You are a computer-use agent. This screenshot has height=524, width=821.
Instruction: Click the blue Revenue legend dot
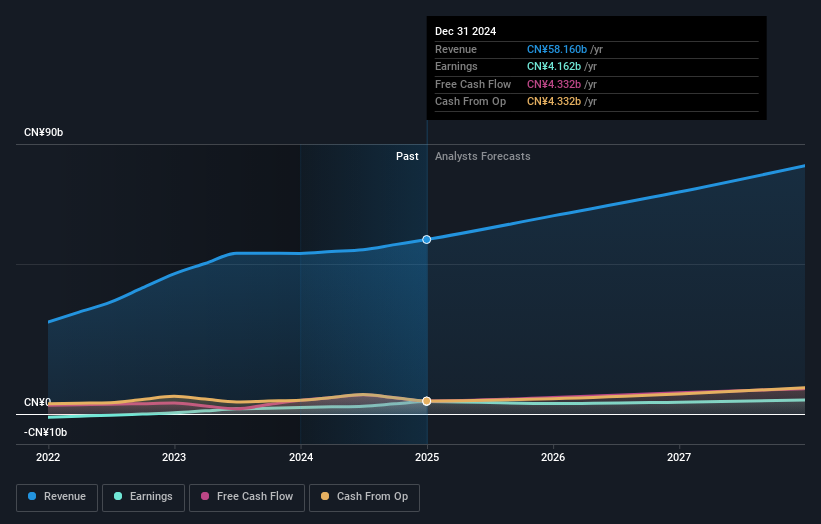pyautogui.click(x=32, y=496)
